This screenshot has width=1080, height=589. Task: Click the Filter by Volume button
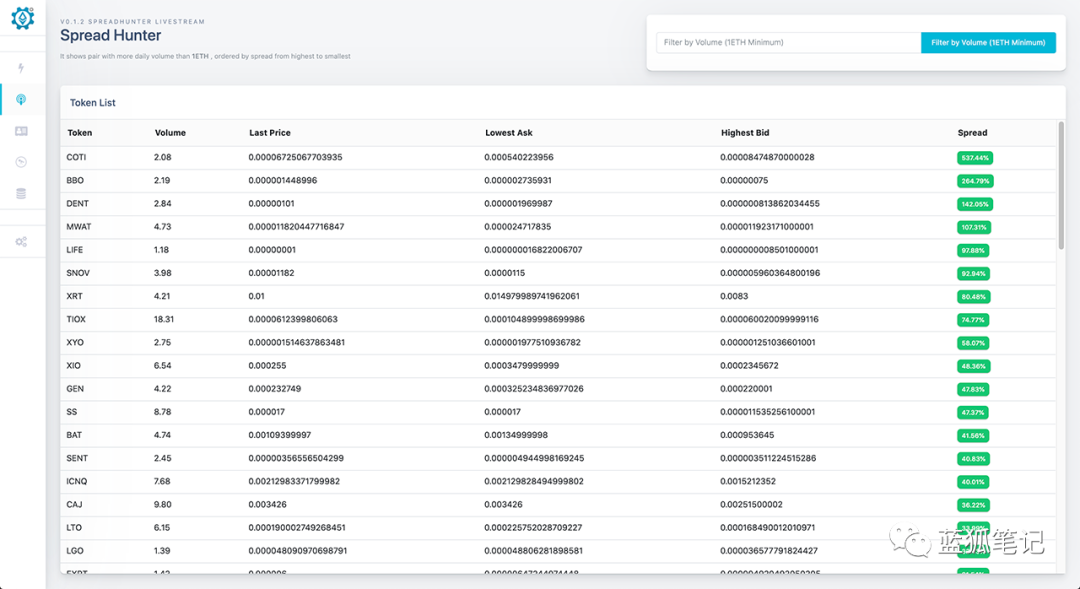click(x=987, y=43)
